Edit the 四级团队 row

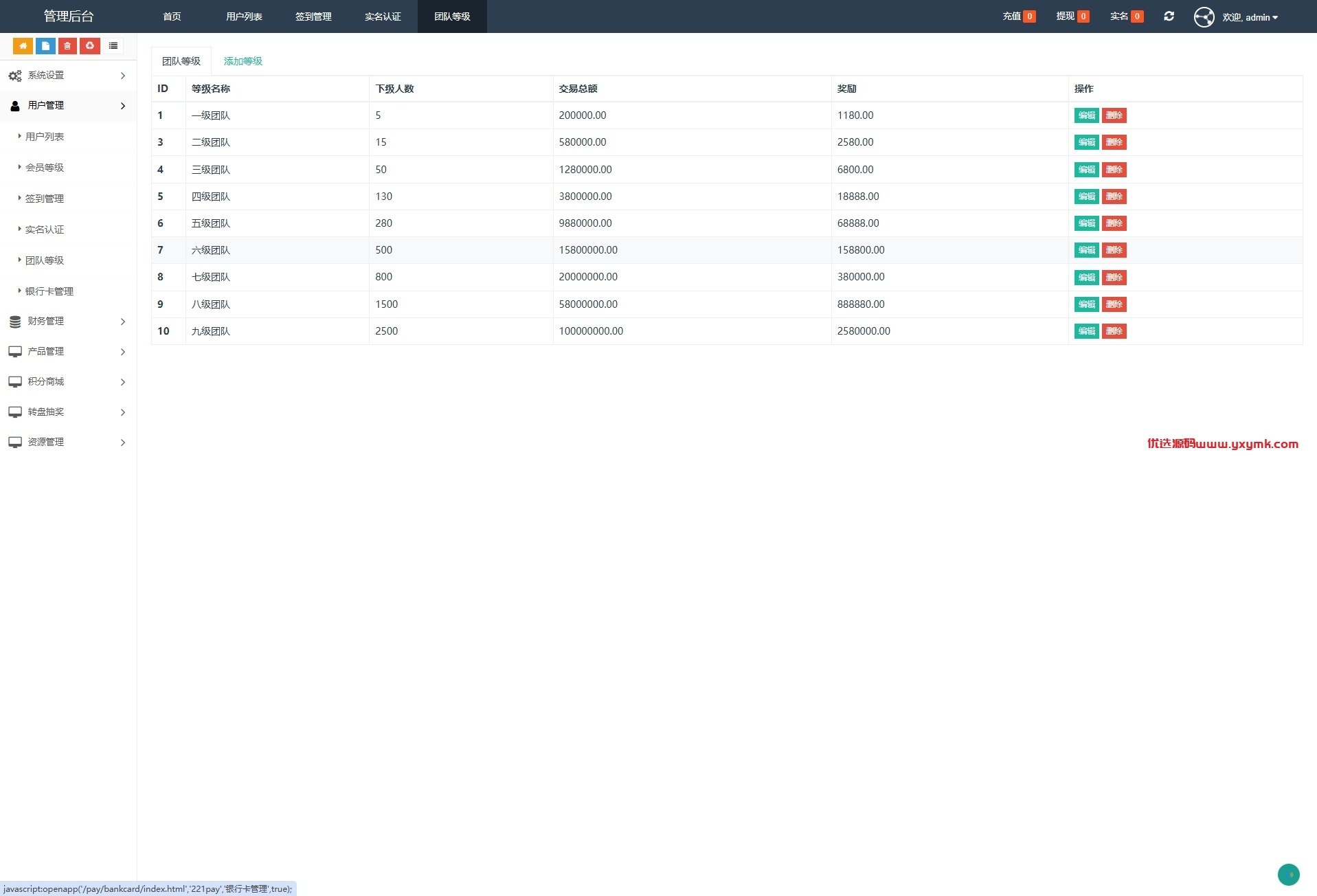pyautogui.click(x=1086, y=197)
